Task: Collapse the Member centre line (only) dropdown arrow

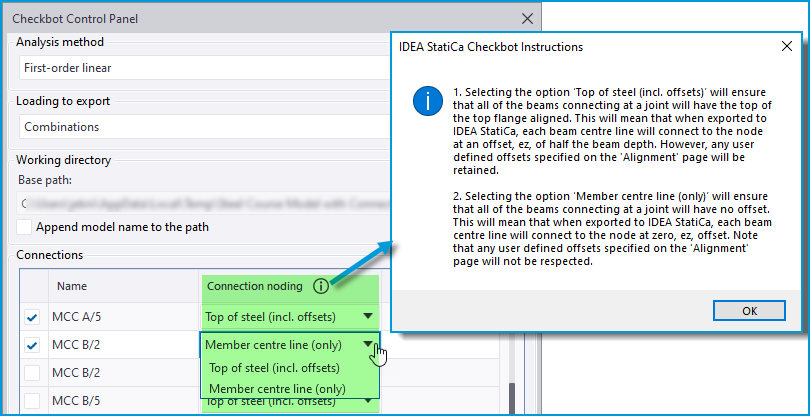Action: pyautogui.click(x=368, y=345)
